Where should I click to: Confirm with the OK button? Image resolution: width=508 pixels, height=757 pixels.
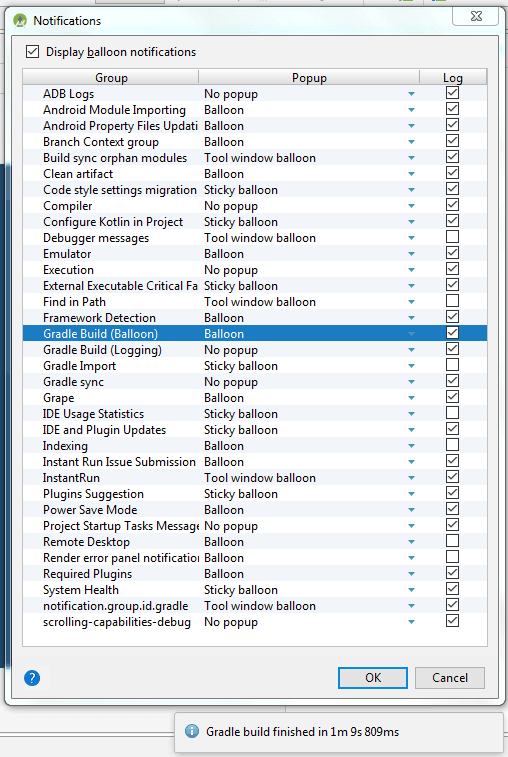(373, 678)
